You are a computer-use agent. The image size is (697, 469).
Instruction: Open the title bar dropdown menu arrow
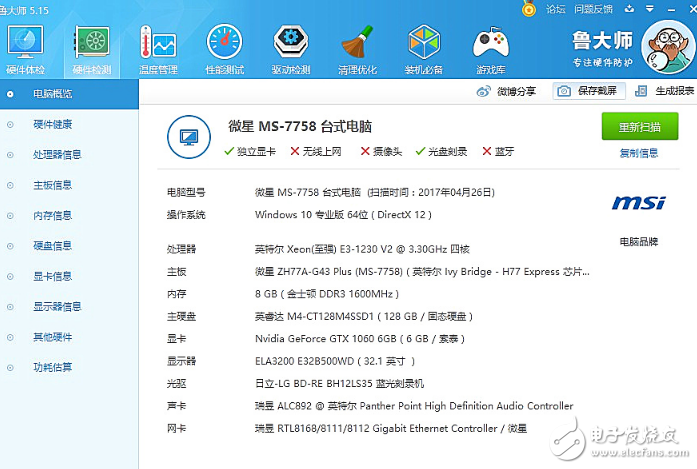pyautogui.click(x=650, y=8)
